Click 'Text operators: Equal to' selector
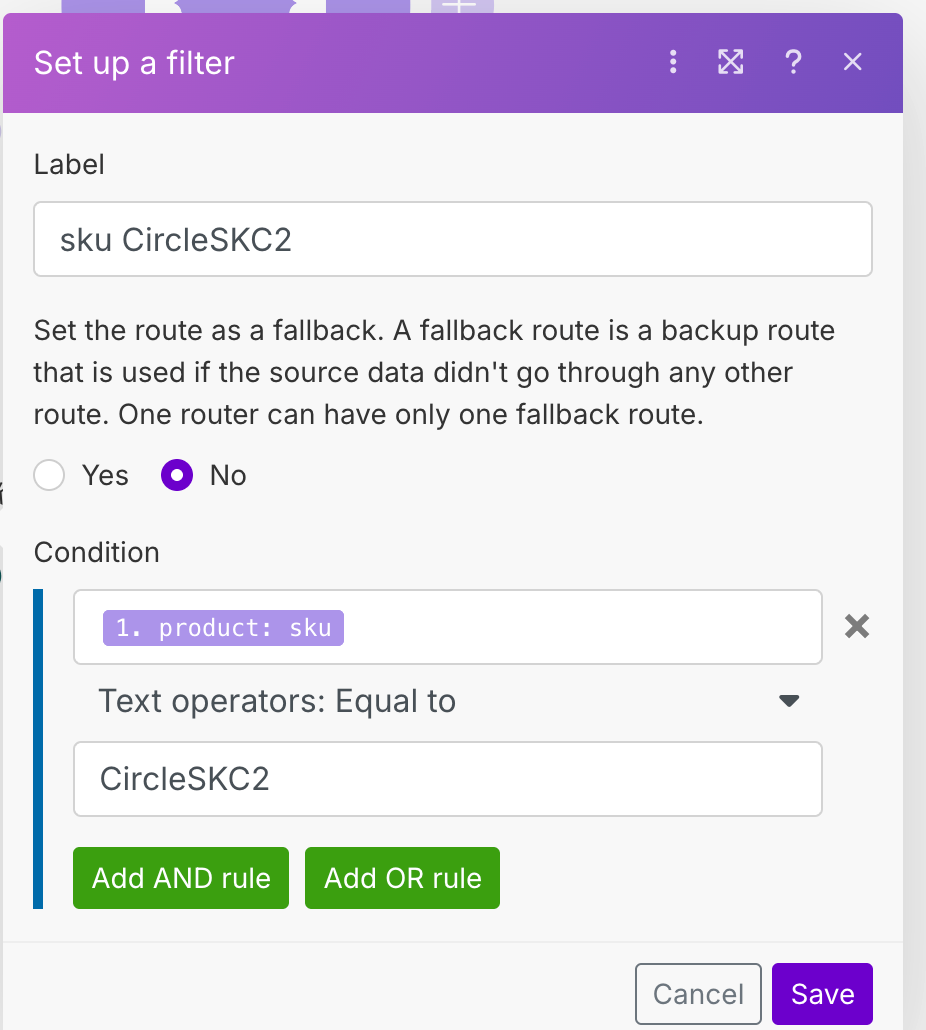This screenshot has width=926, height=1030. (x=277, y=702)
